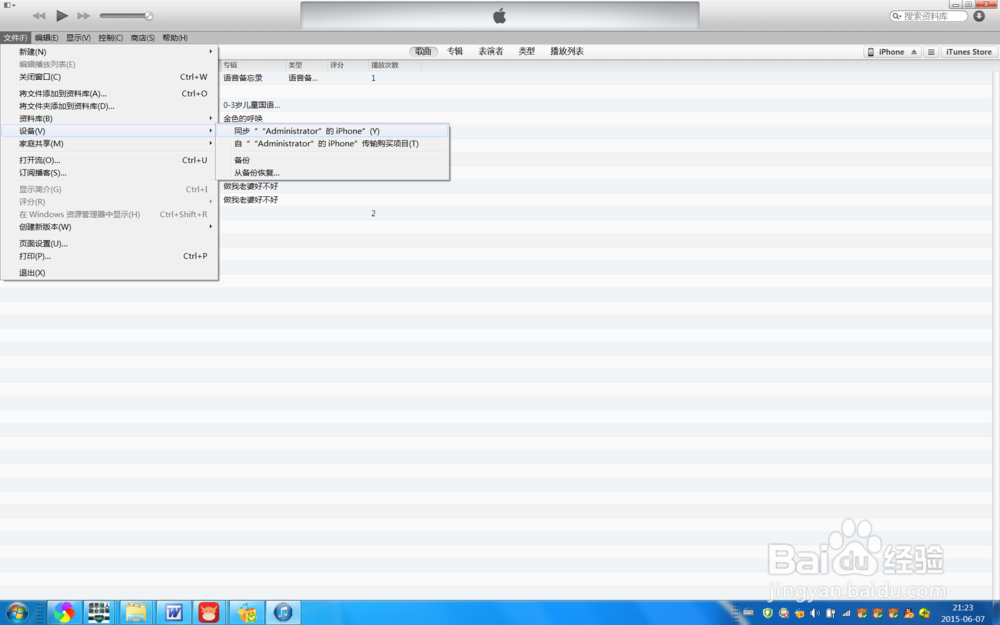Sort by the 专辑 column header
The height and width of the screenshot is (625, 1000).
pyautogui.click(x=253, y=65)
